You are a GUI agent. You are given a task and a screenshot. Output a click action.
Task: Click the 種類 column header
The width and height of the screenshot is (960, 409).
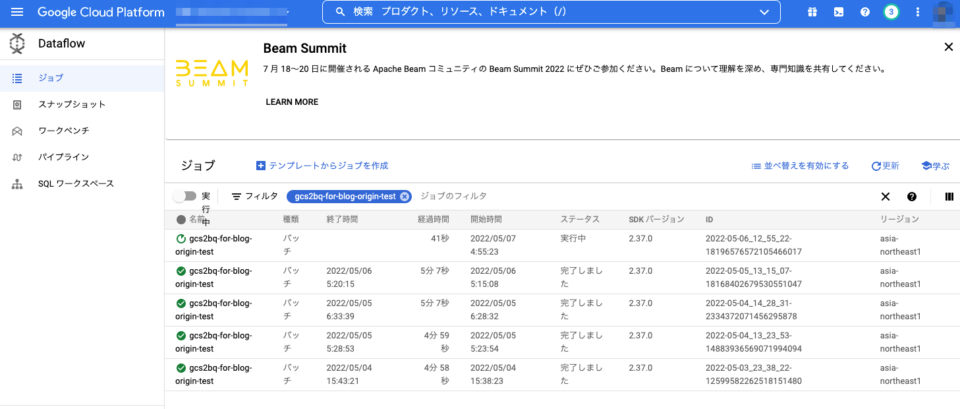tap(290, 219)
